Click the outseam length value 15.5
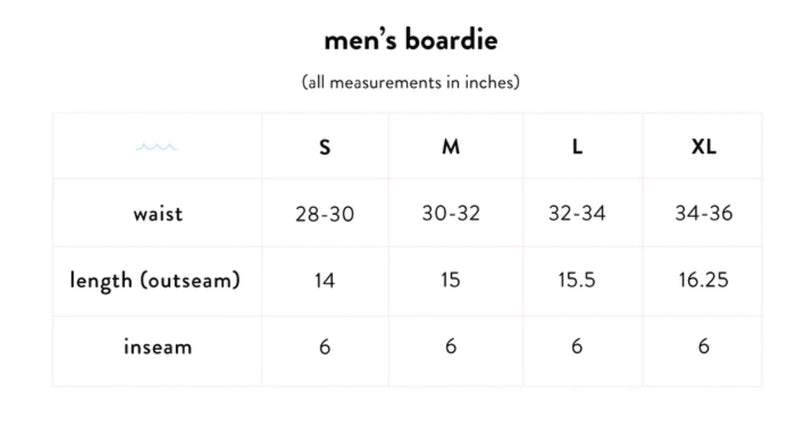800x436 pixels. click(x=577, y=281)
